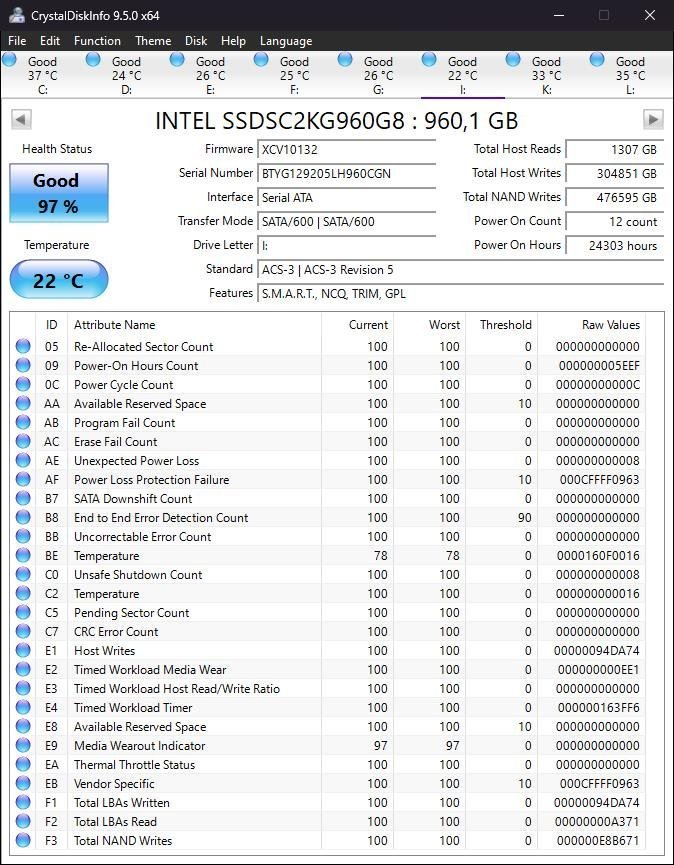
Task: Click status orb for Re-Allocated Sector Count
Action: tap(23, 347)
